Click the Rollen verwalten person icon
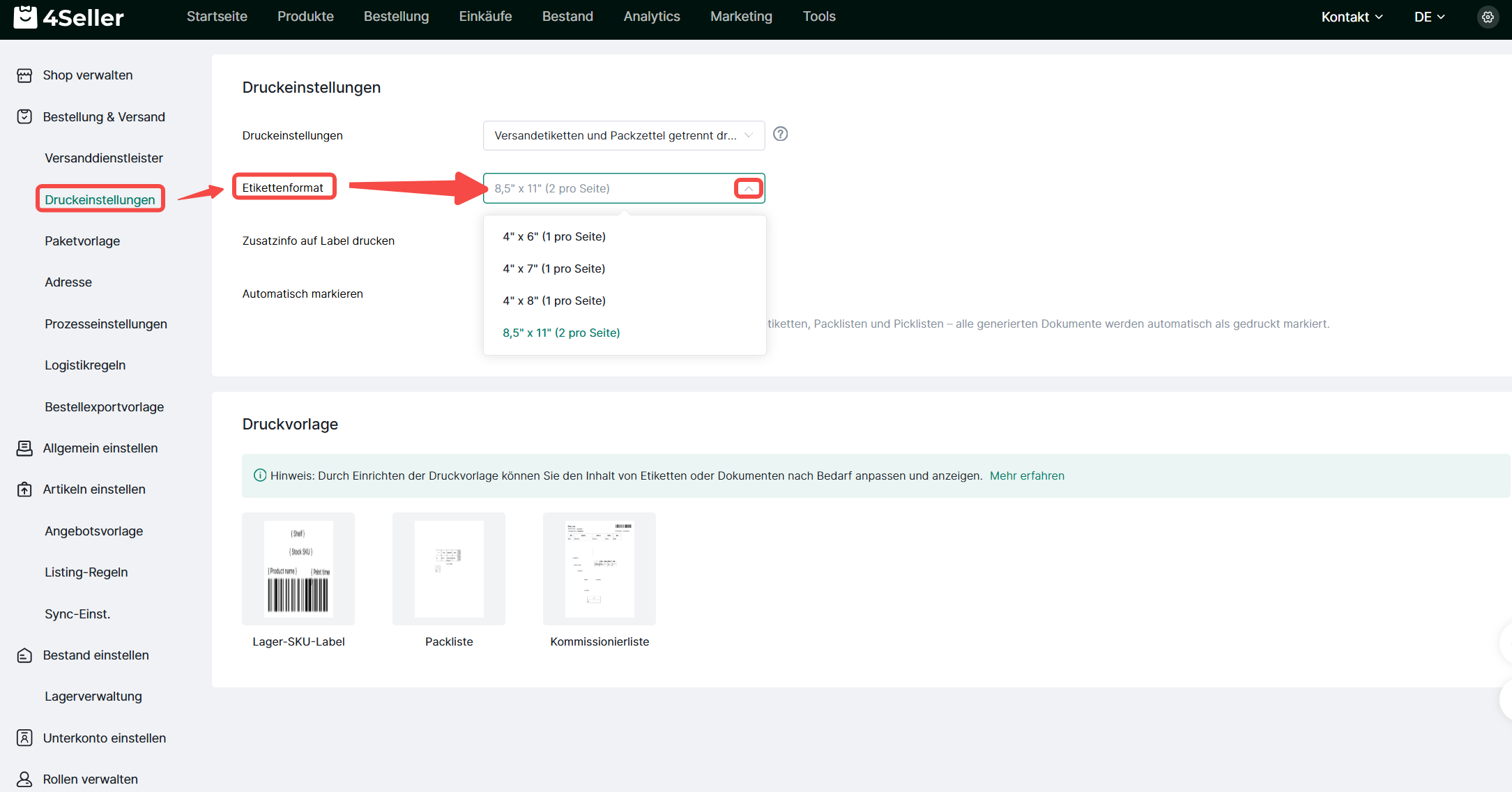Screen dimensions: 1512x792 pos(24,779)
